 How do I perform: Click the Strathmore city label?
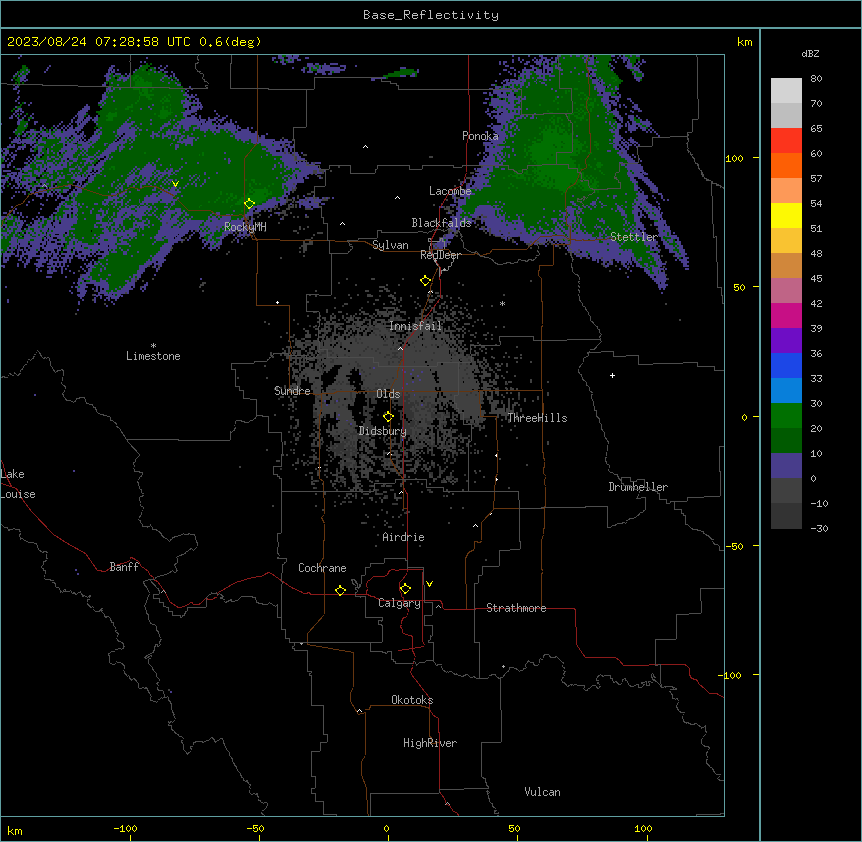coord(516,608)
